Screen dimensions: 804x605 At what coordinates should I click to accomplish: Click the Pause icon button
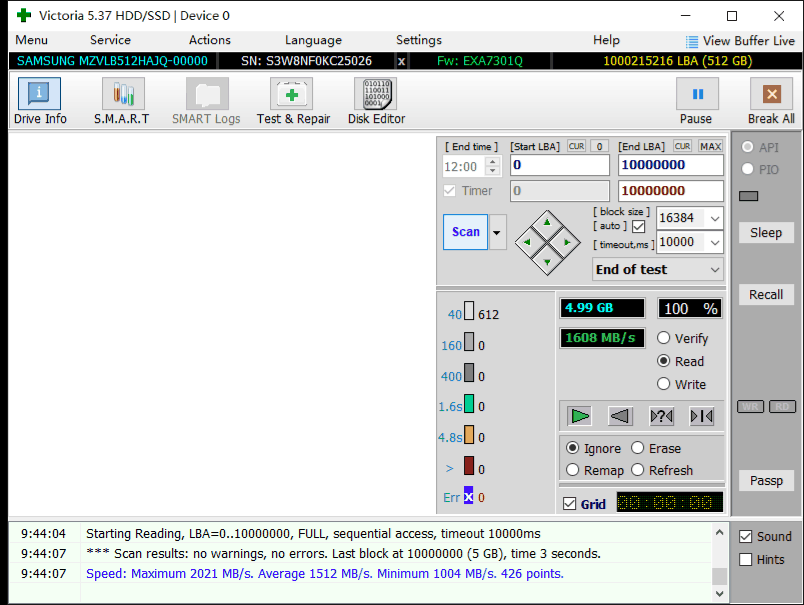coord(697,94)
